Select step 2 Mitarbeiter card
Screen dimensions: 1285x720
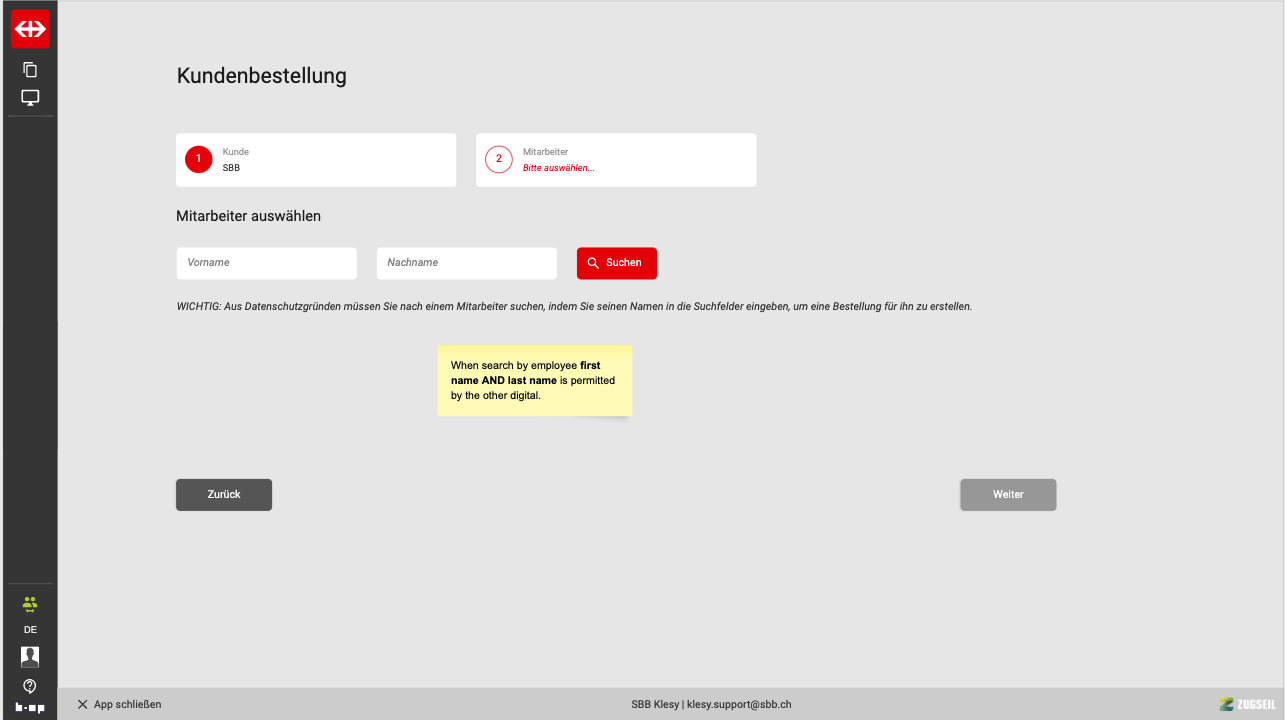pos(616,160)
